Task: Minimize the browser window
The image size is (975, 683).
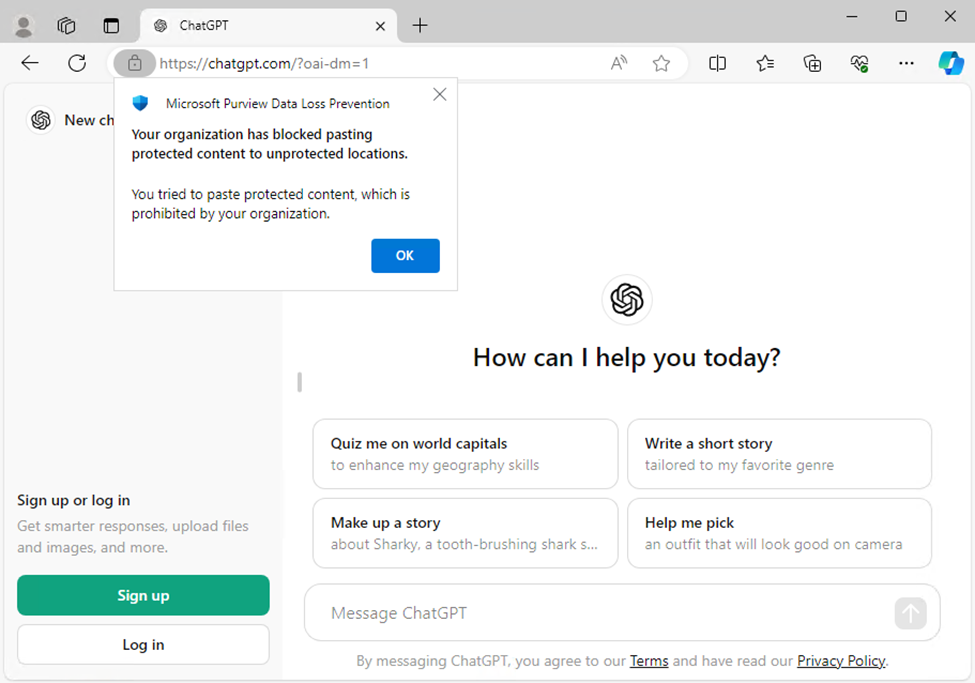Action: (x=852, y=17)
